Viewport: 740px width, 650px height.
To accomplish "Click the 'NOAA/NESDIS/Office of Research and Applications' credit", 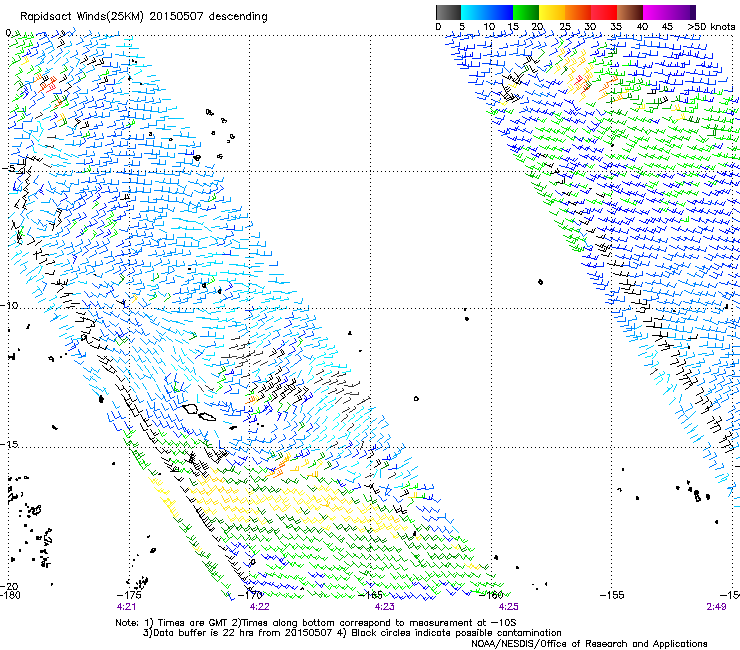I will (589, 643).
